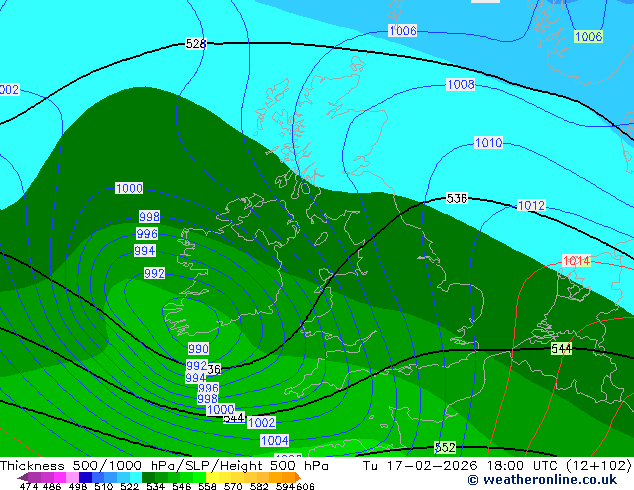Click the 992 label below the 990 label
634x490 pixels.
pyautogui.click(x=197, y=365)
